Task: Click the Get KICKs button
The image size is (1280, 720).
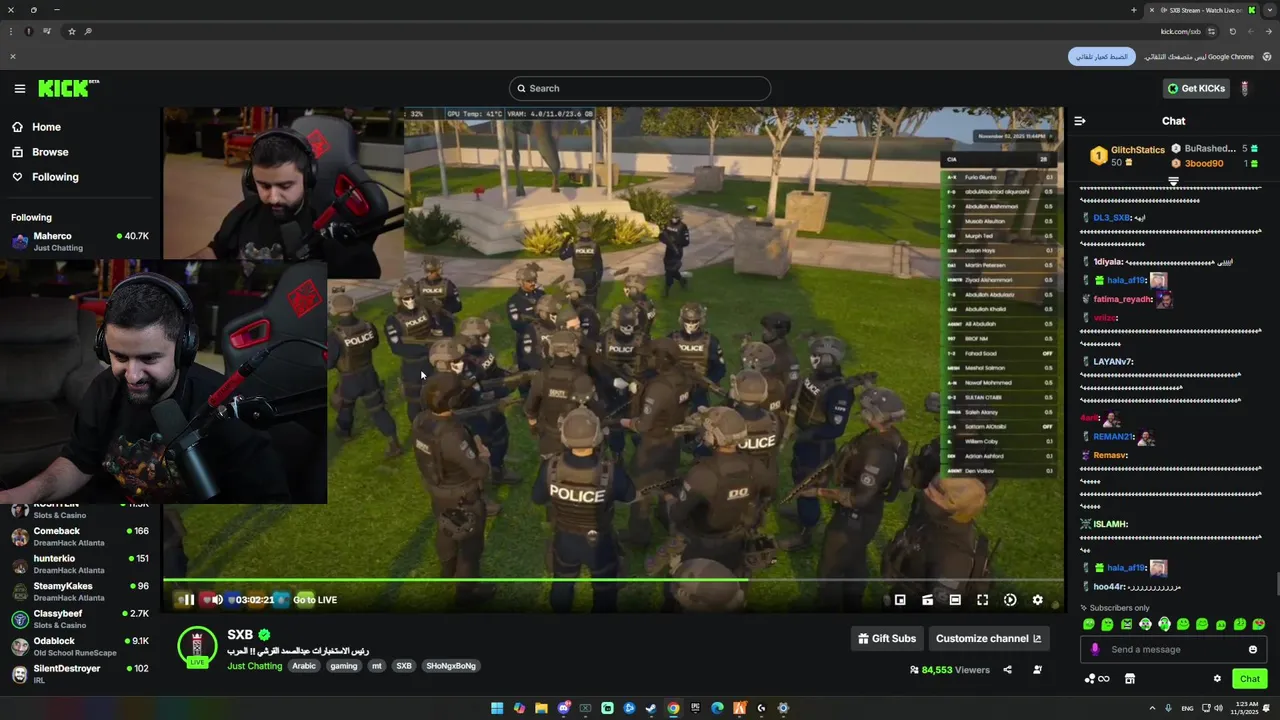Action: point(1196,88)
